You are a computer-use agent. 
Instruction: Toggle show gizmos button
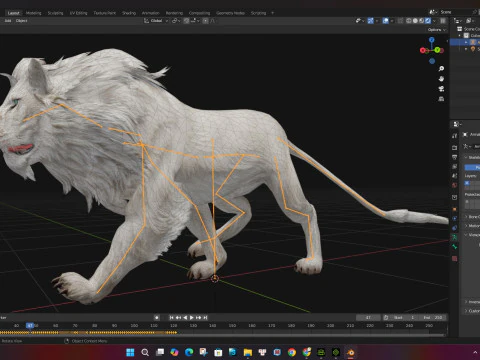point(370,21)
